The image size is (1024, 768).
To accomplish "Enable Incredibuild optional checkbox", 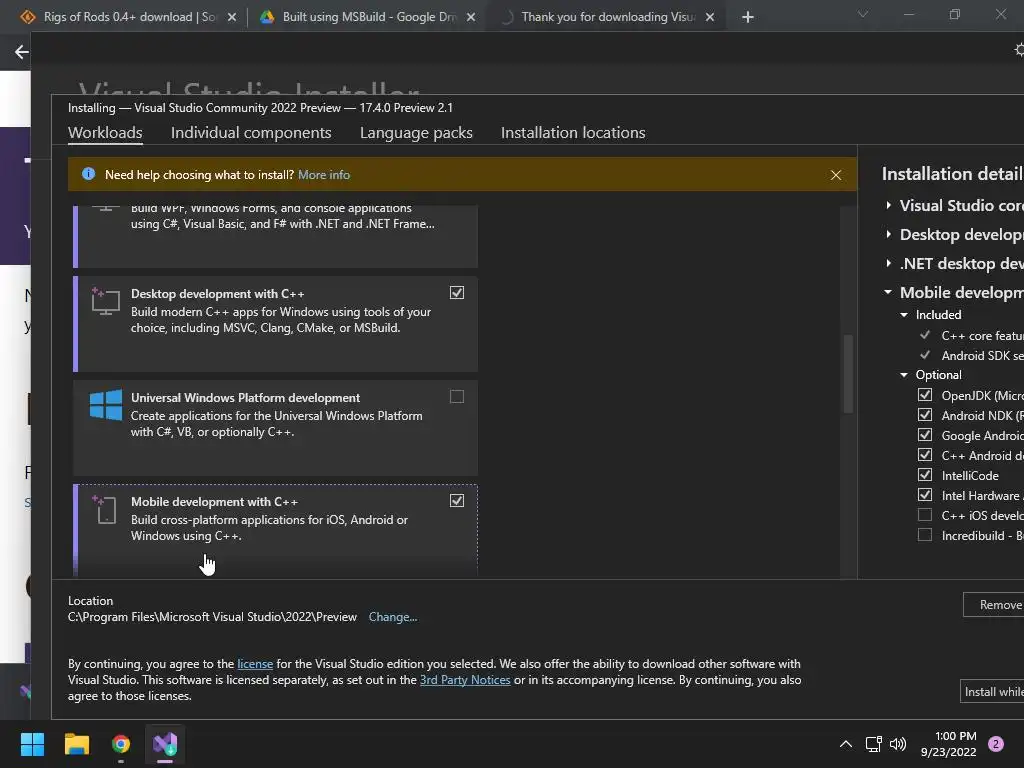I will click(925, 535).
